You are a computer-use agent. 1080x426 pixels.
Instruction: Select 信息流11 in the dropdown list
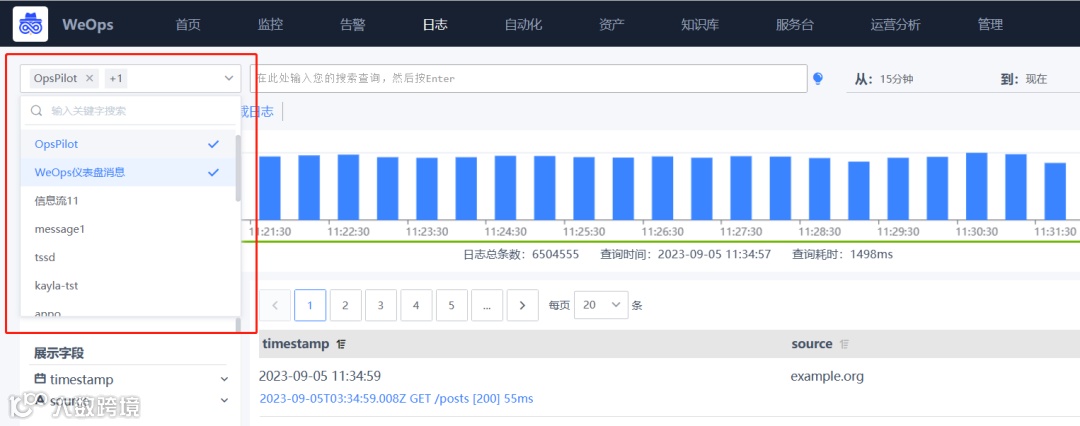click(130, 201)
